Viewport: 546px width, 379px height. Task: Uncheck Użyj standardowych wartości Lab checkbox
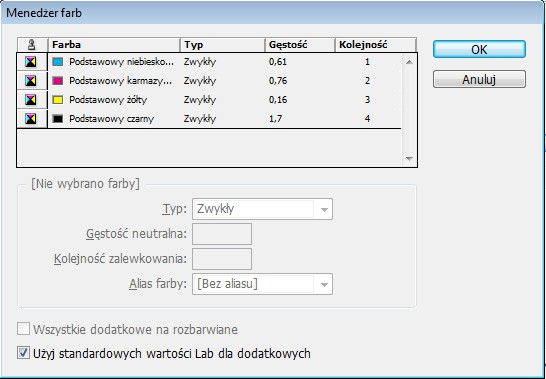[x=23, y=353]
